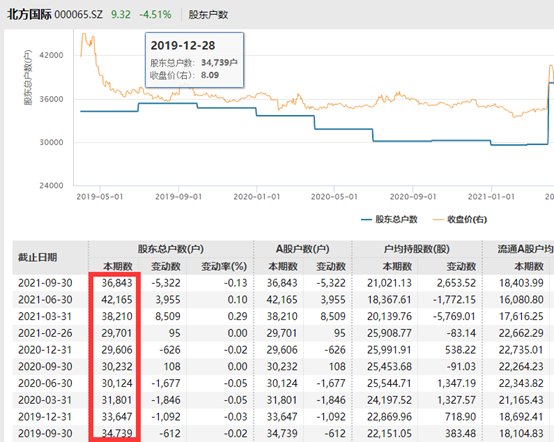Click the stock code 000065.SZ

click(78, 14)
